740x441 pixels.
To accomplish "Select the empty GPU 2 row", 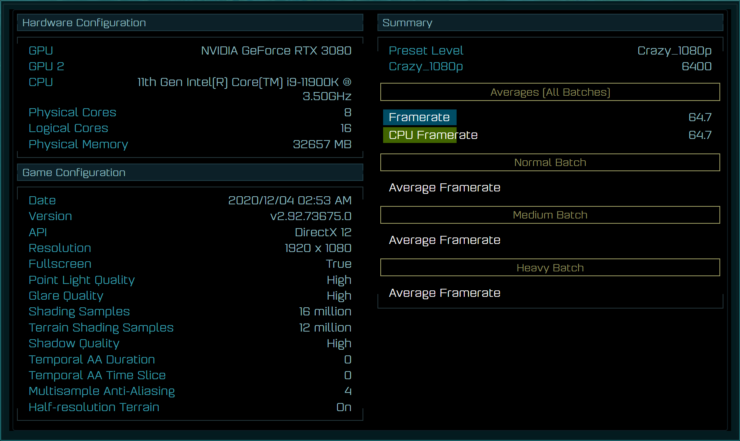I will click(190, 66).
